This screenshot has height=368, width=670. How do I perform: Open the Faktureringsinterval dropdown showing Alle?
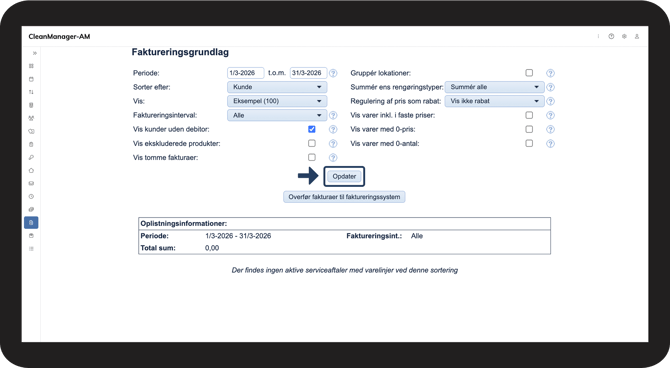click(x=277, y=115)
